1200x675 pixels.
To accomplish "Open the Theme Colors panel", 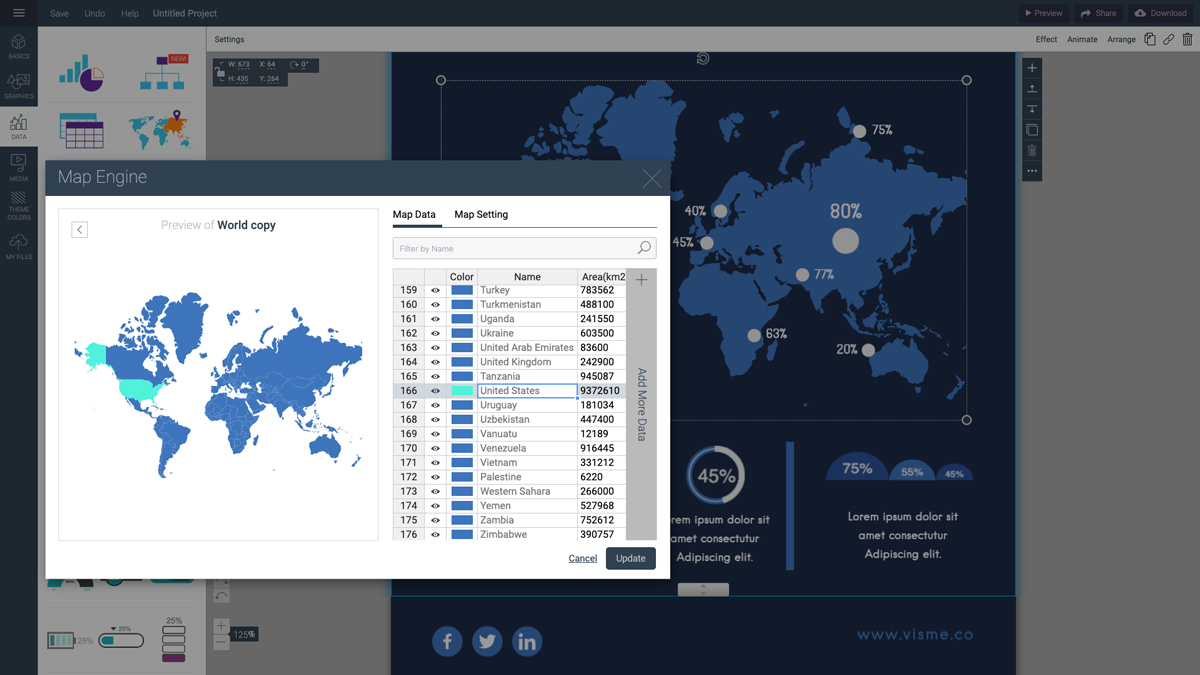I will pyautogui.click(x=18, y=207).
